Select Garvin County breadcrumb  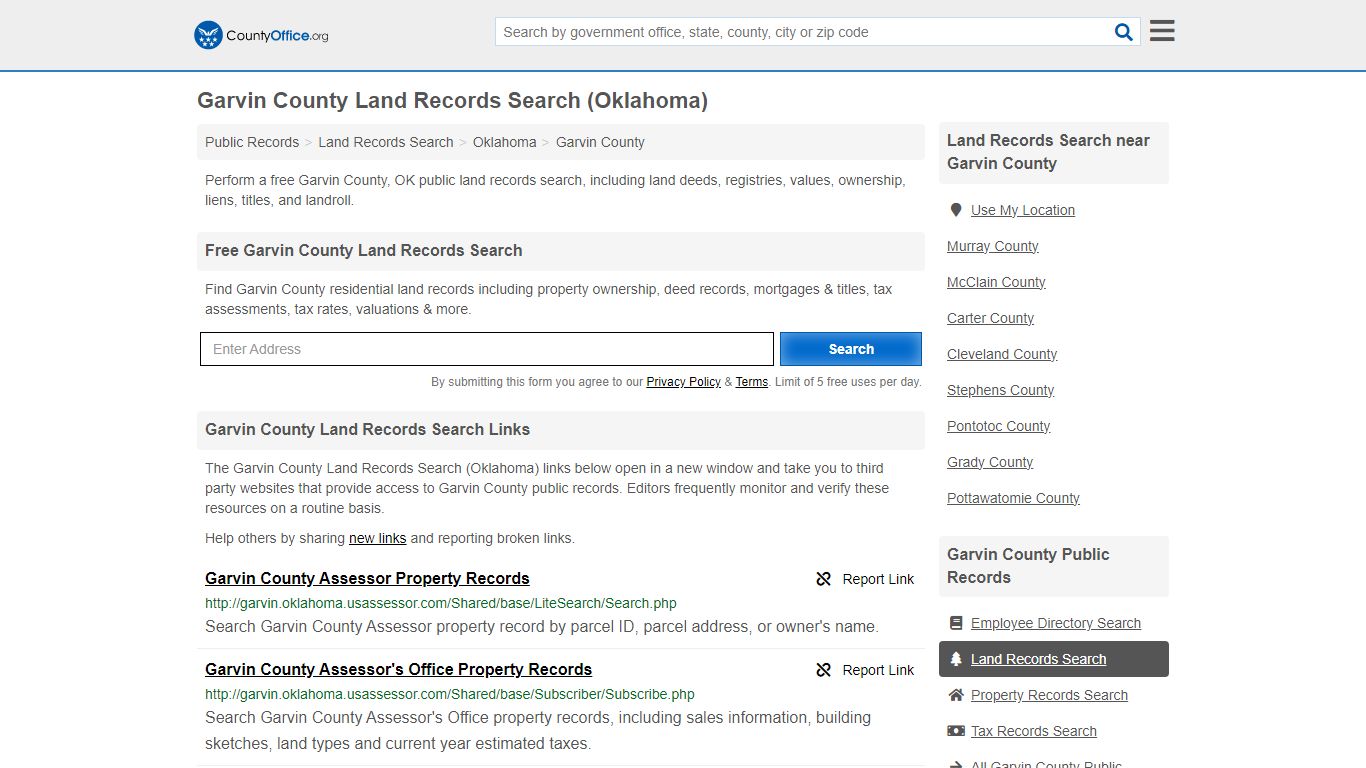pyautogui.click(x=600, y=142)
